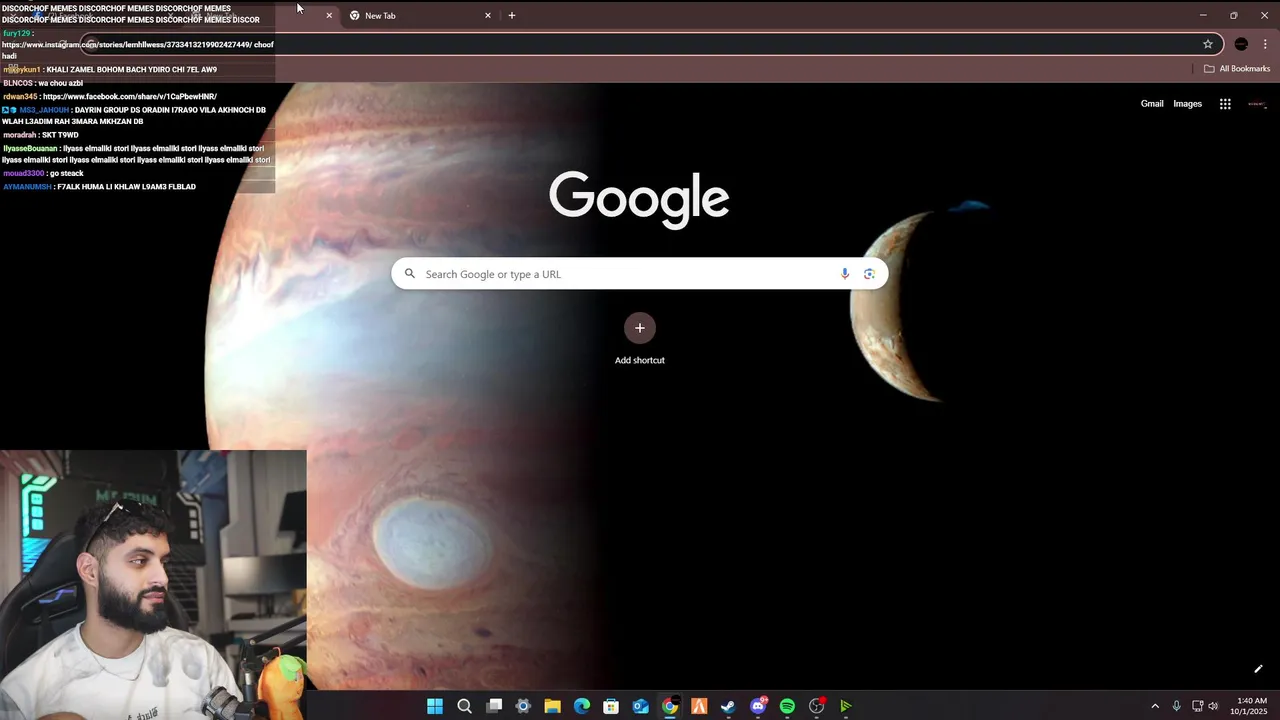This screenshot has width=1280, height=720.
Task: Open Windows taskbar search
Action: (x=464, y=706)
